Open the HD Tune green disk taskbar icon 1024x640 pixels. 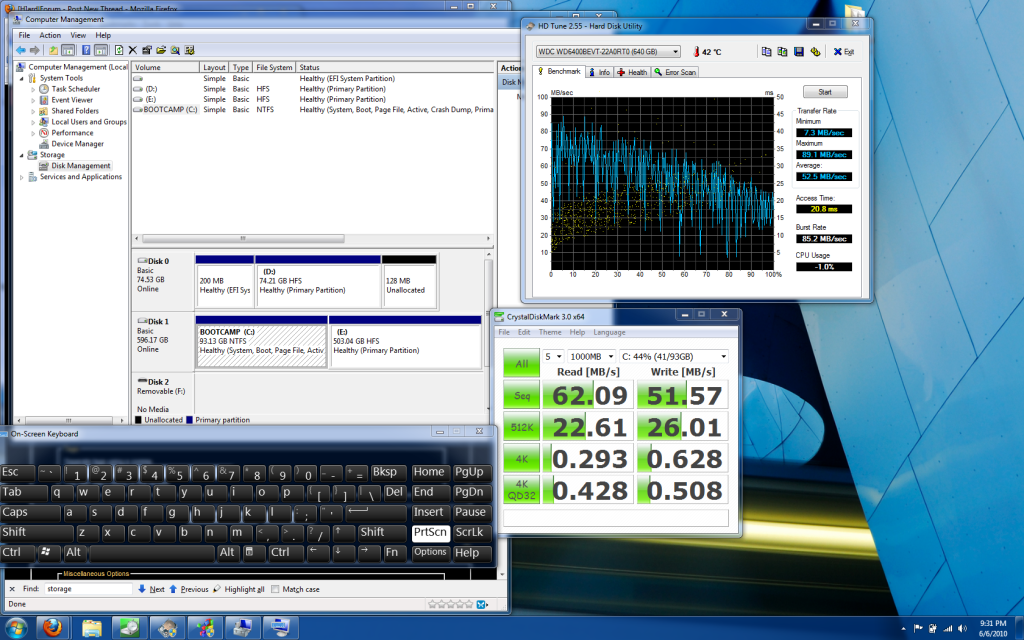click(129, 628)
